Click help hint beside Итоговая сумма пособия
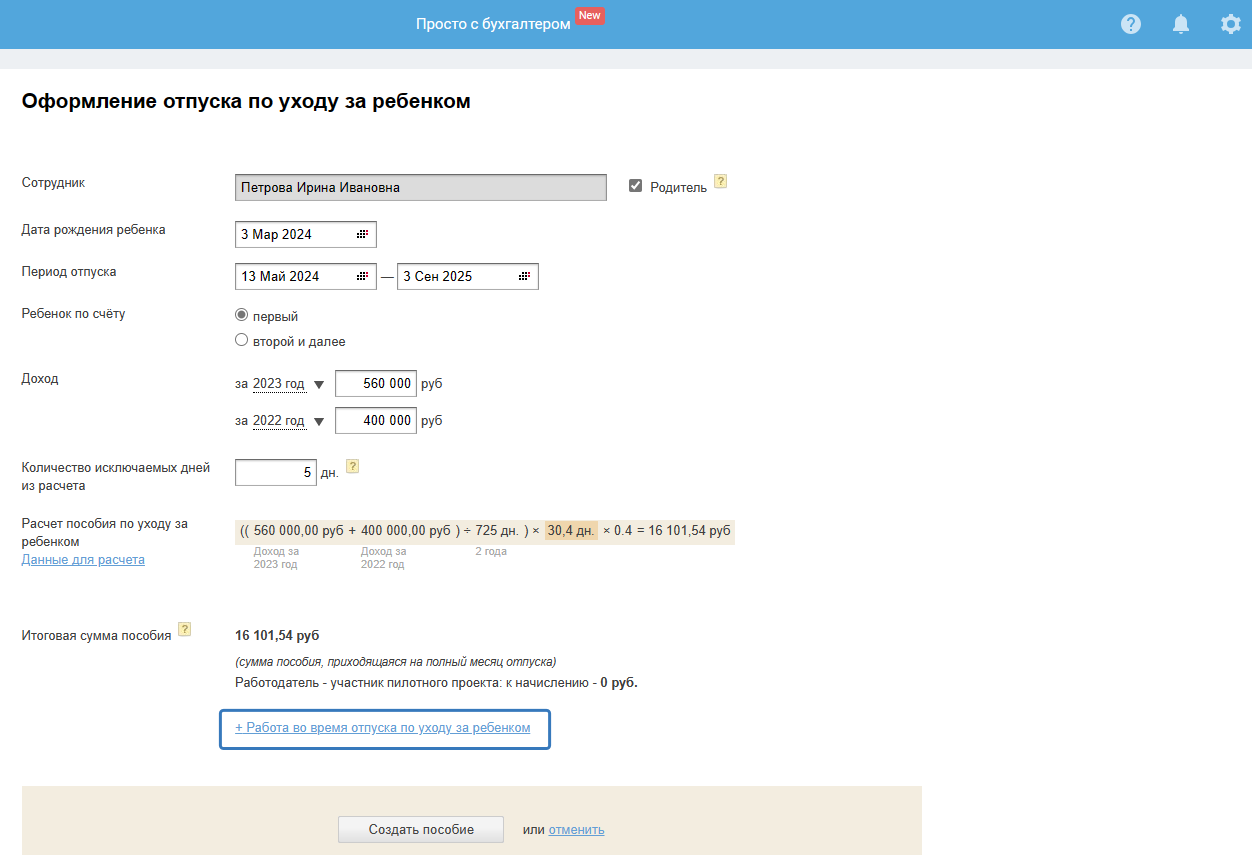Viewport: 1252px width, 855px height. click(x=184, y=630)
